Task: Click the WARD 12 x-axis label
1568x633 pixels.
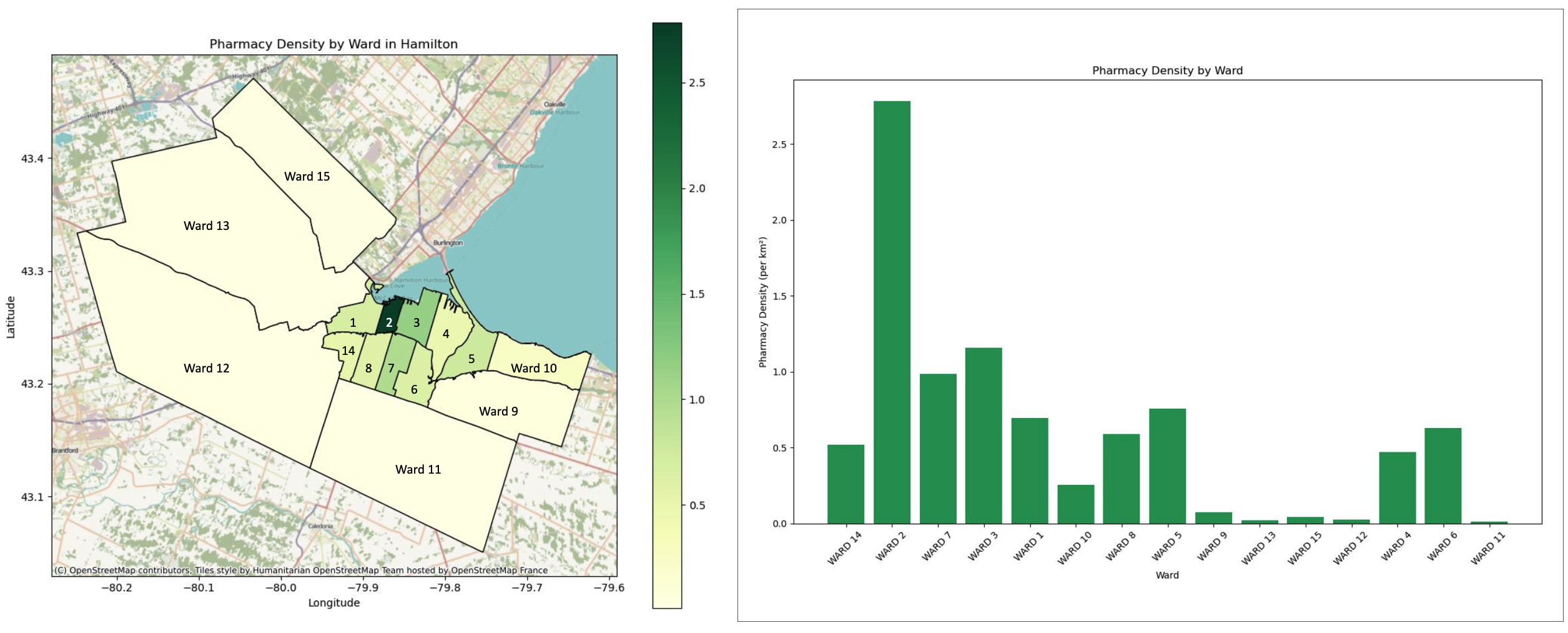Action: (1350, 547)
